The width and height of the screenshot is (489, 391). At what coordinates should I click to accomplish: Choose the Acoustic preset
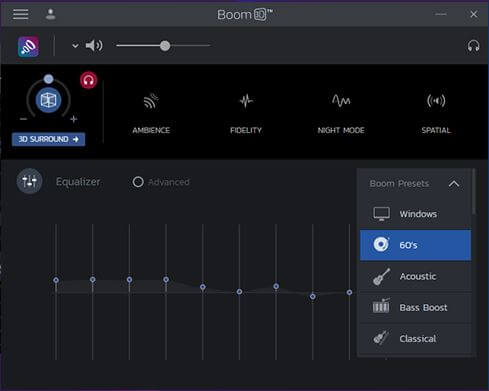[x=415, y=276]
